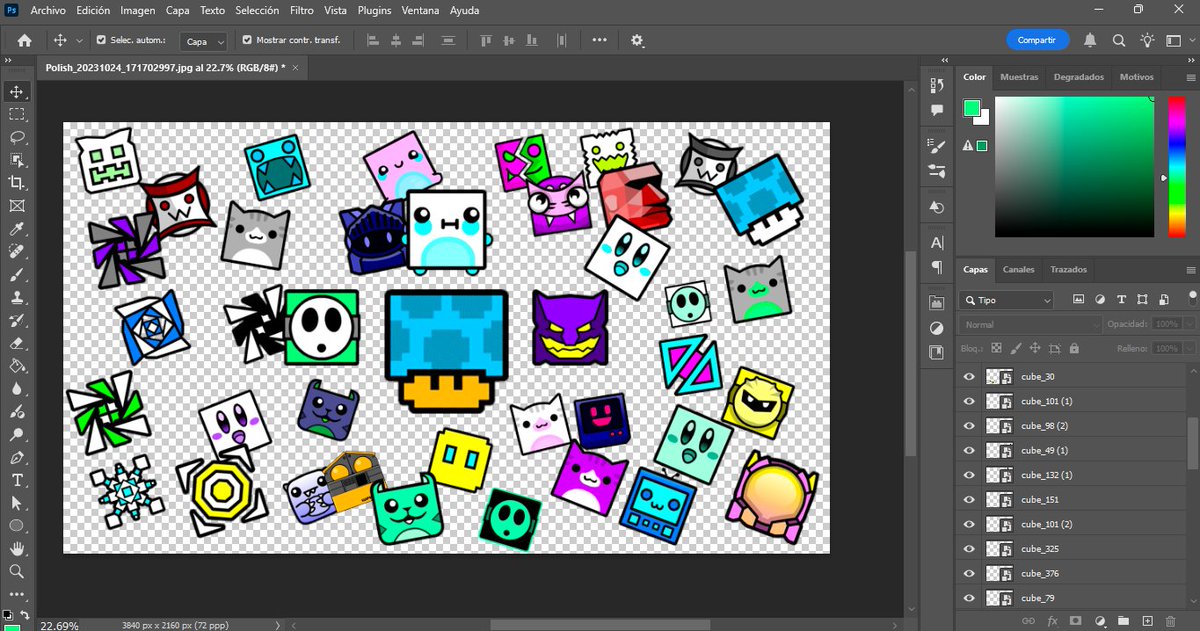
Task: Hide the cube_30 layer
Action: pos(968,376)
